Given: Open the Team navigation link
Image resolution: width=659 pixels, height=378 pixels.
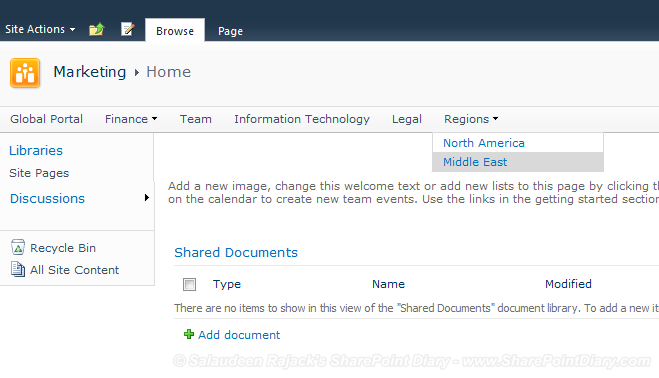Looking at the screenshot, I should pyautogui.click(x=196, y=119).
